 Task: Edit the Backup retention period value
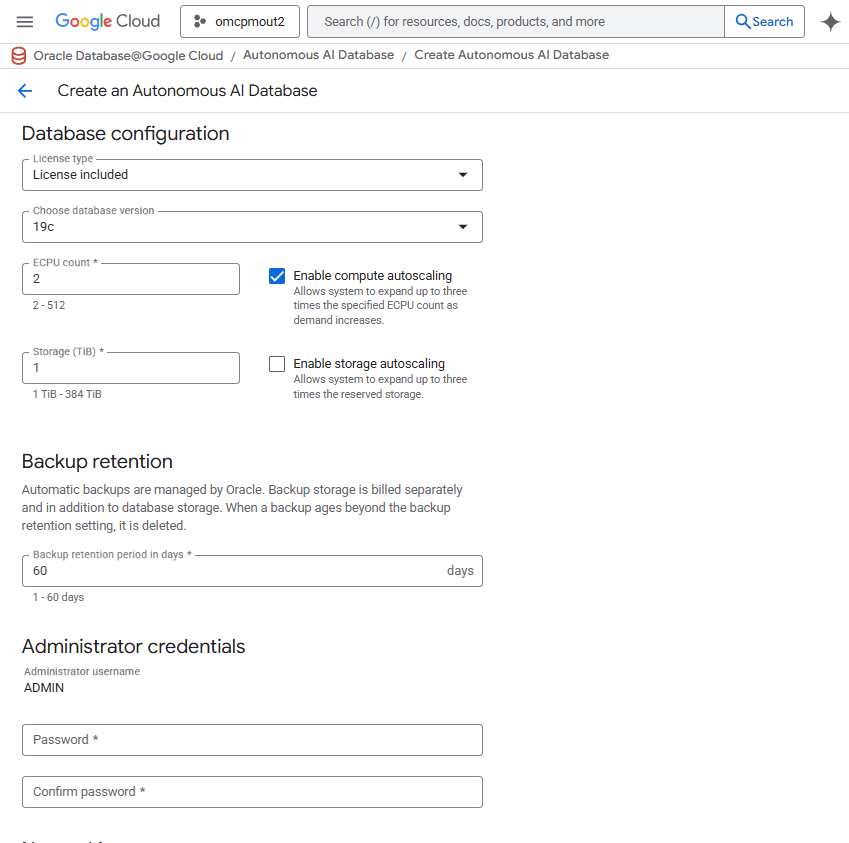[x=200, y=570]
